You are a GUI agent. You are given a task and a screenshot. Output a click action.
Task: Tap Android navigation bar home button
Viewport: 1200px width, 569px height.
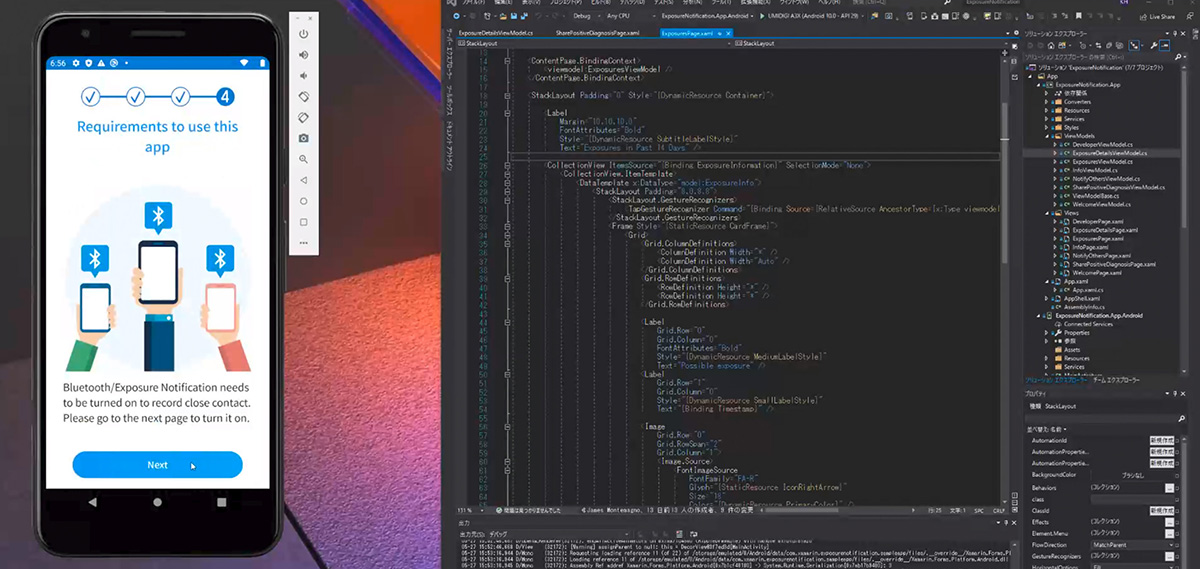pyautogui.click(x=157, y=501)
